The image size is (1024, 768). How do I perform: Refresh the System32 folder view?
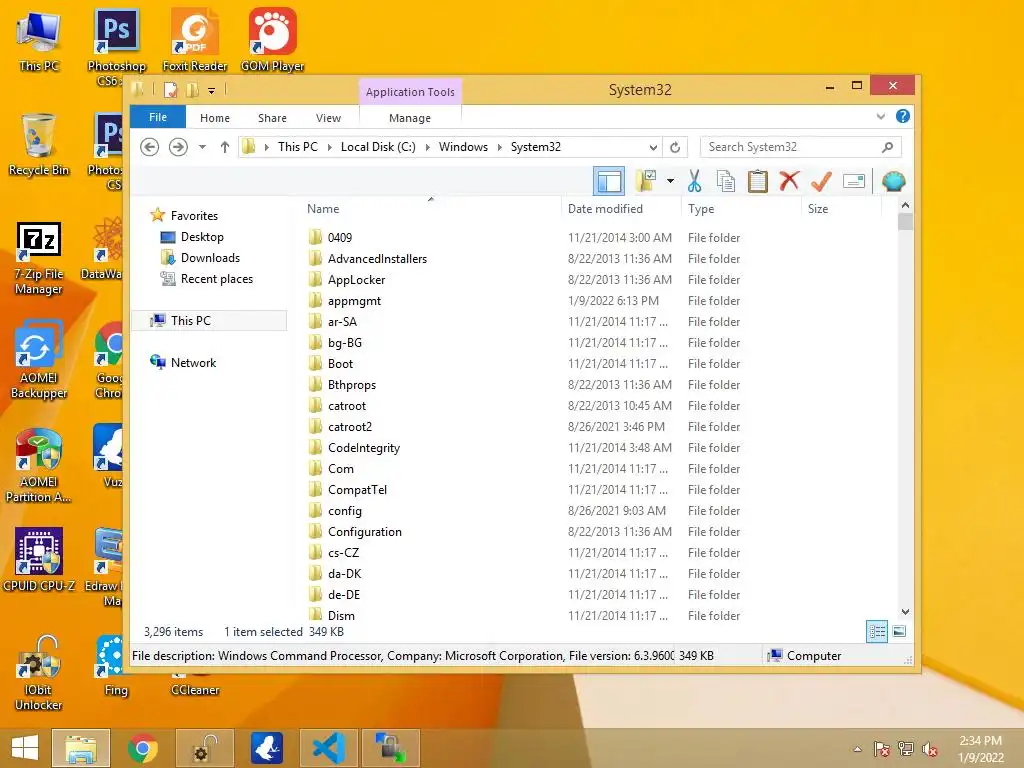pyautogui.click(x=675, y=147)
